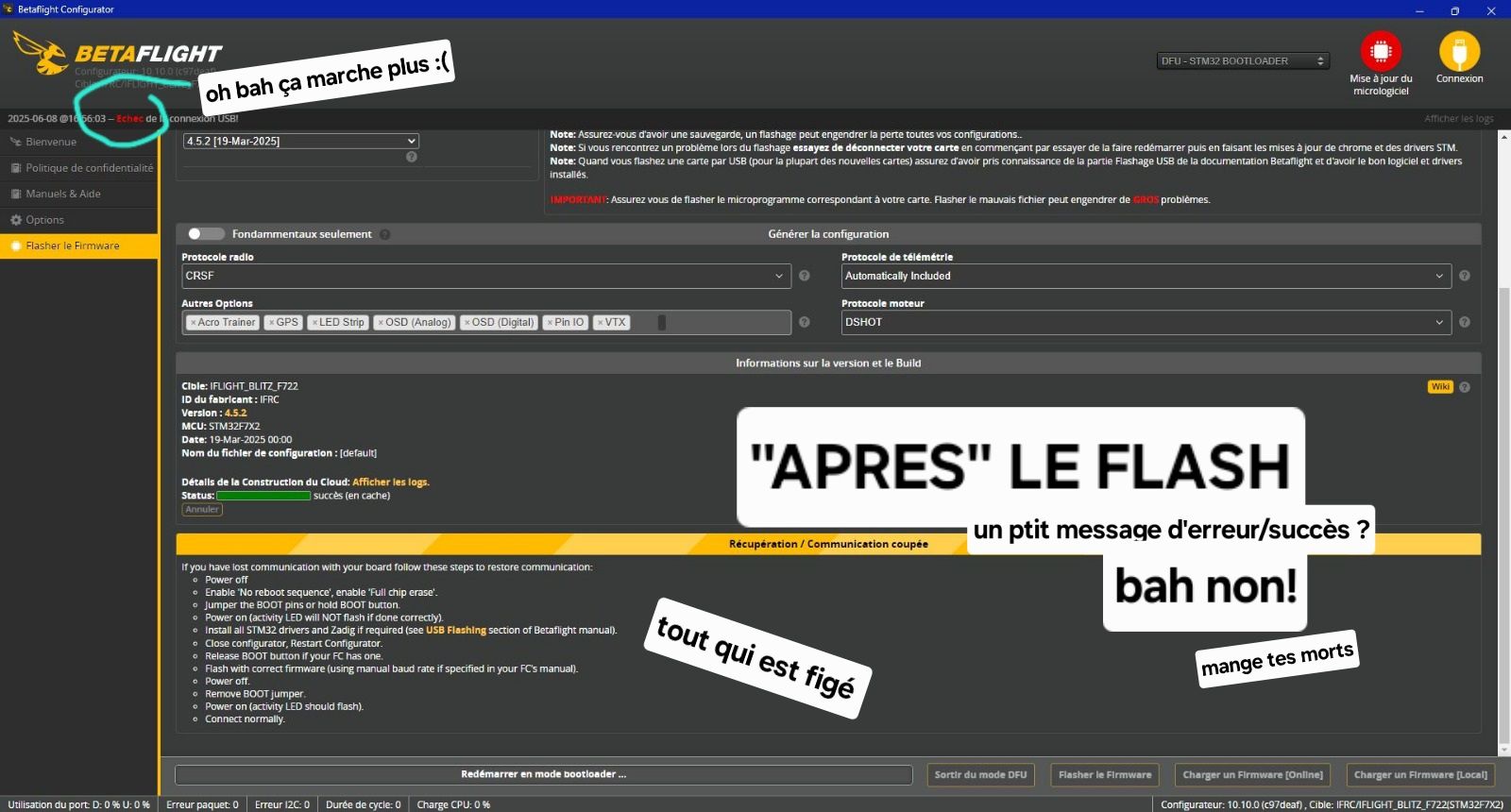Click help icon beside Protocole moteur dropdown
The width and height of the screenshot is (1511, 812).
pyautogui.click(x=1464, y=322)
